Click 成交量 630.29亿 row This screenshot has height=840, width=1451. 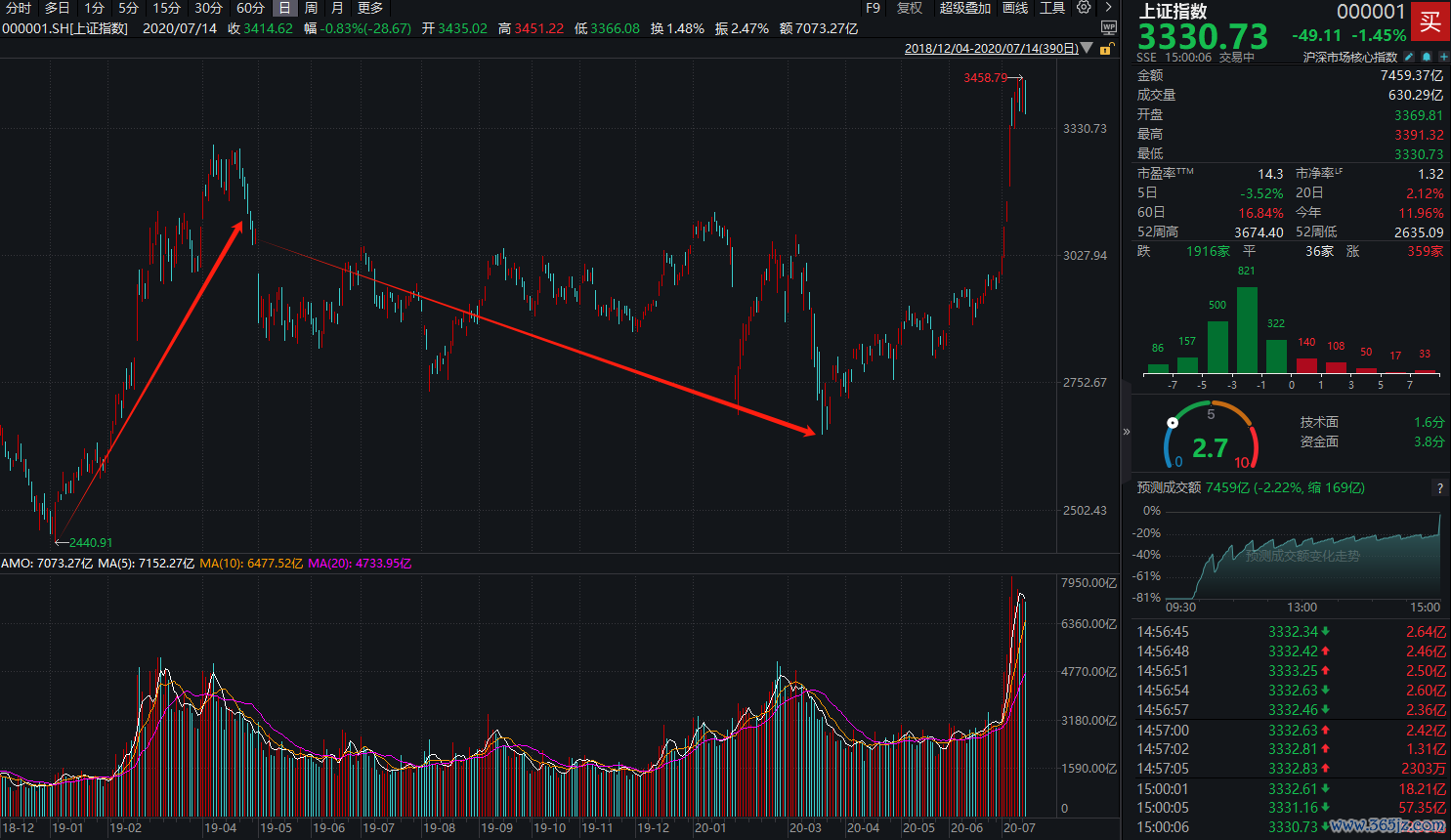1290,95
